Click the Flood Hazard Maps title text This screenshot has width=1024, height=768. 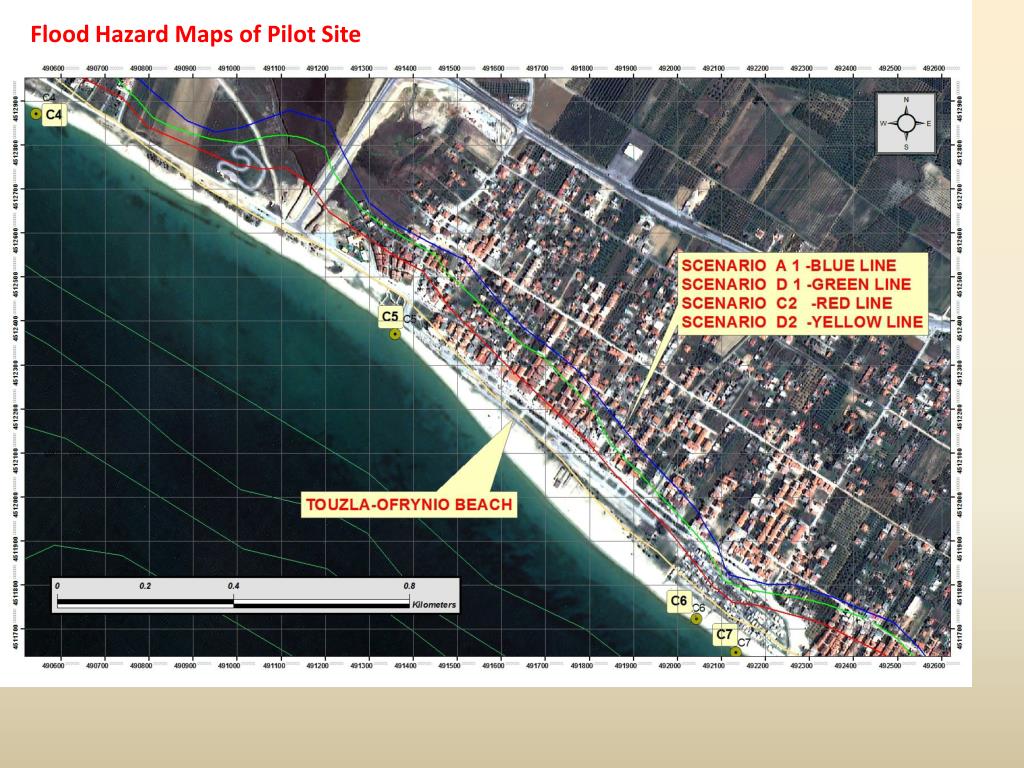pyautogui.click(x=195, y=34)
